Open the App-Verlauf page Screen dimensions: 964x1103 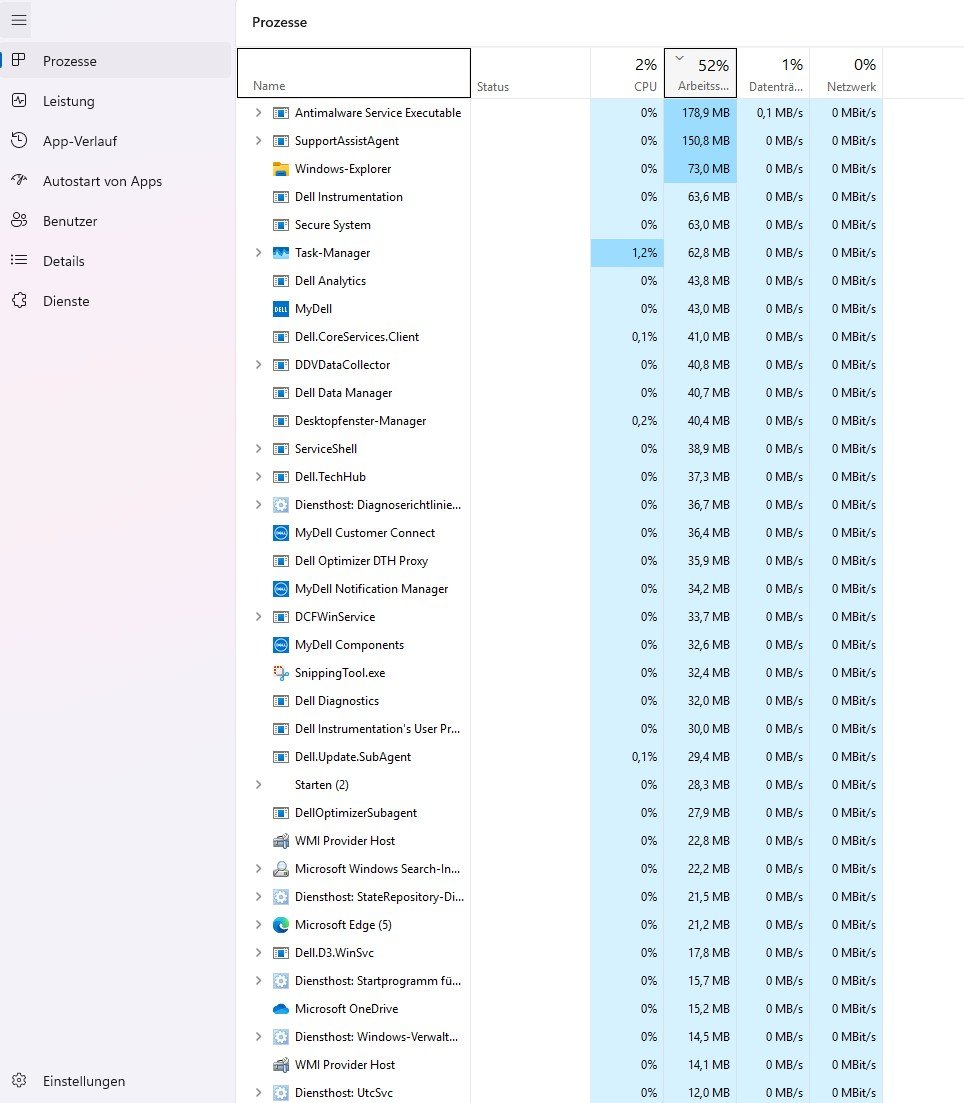pyautogui.click(x=115, y=141)
